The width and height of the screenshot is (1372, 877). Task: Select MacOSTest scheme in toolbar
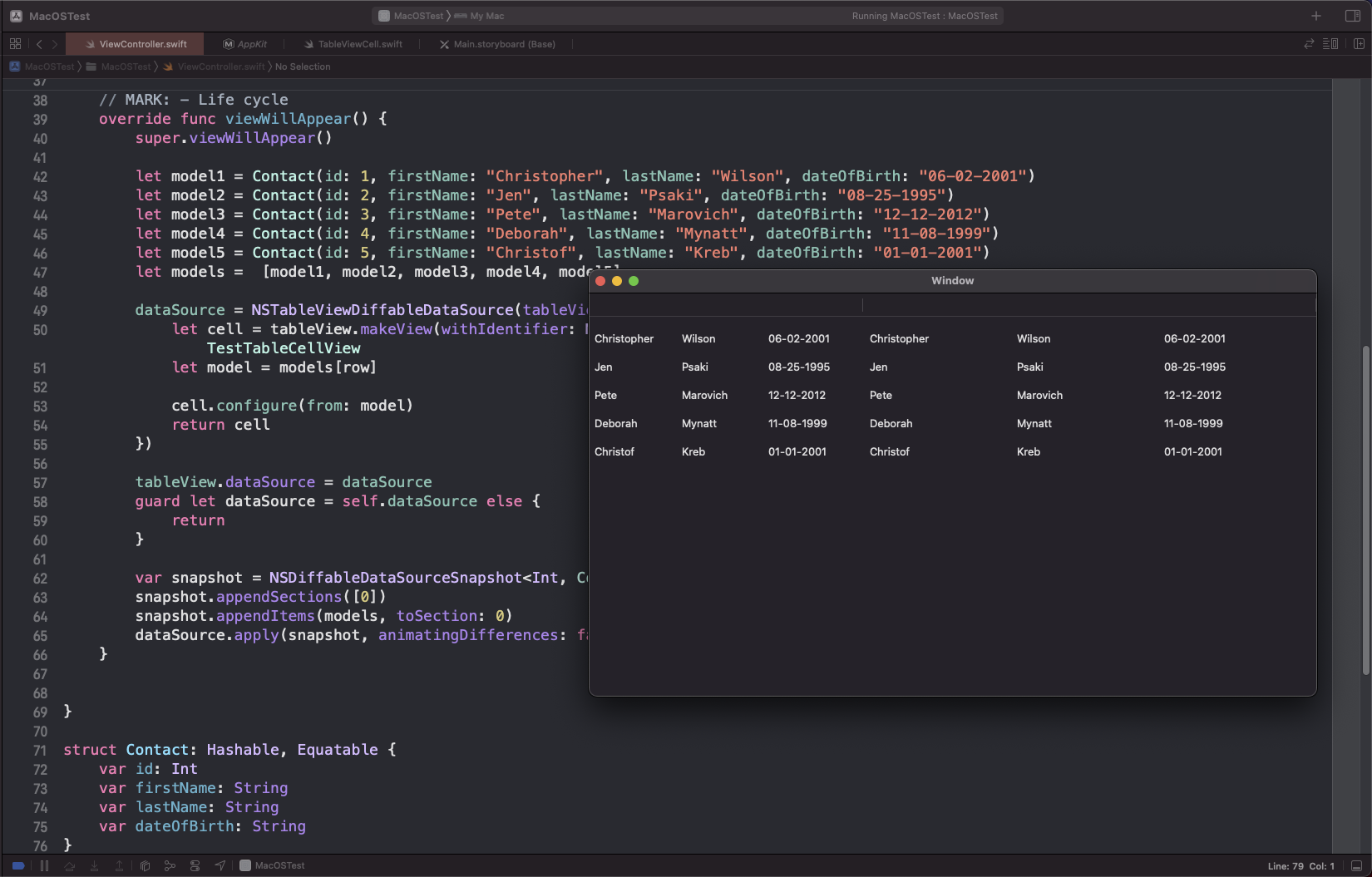coord(411,16)
